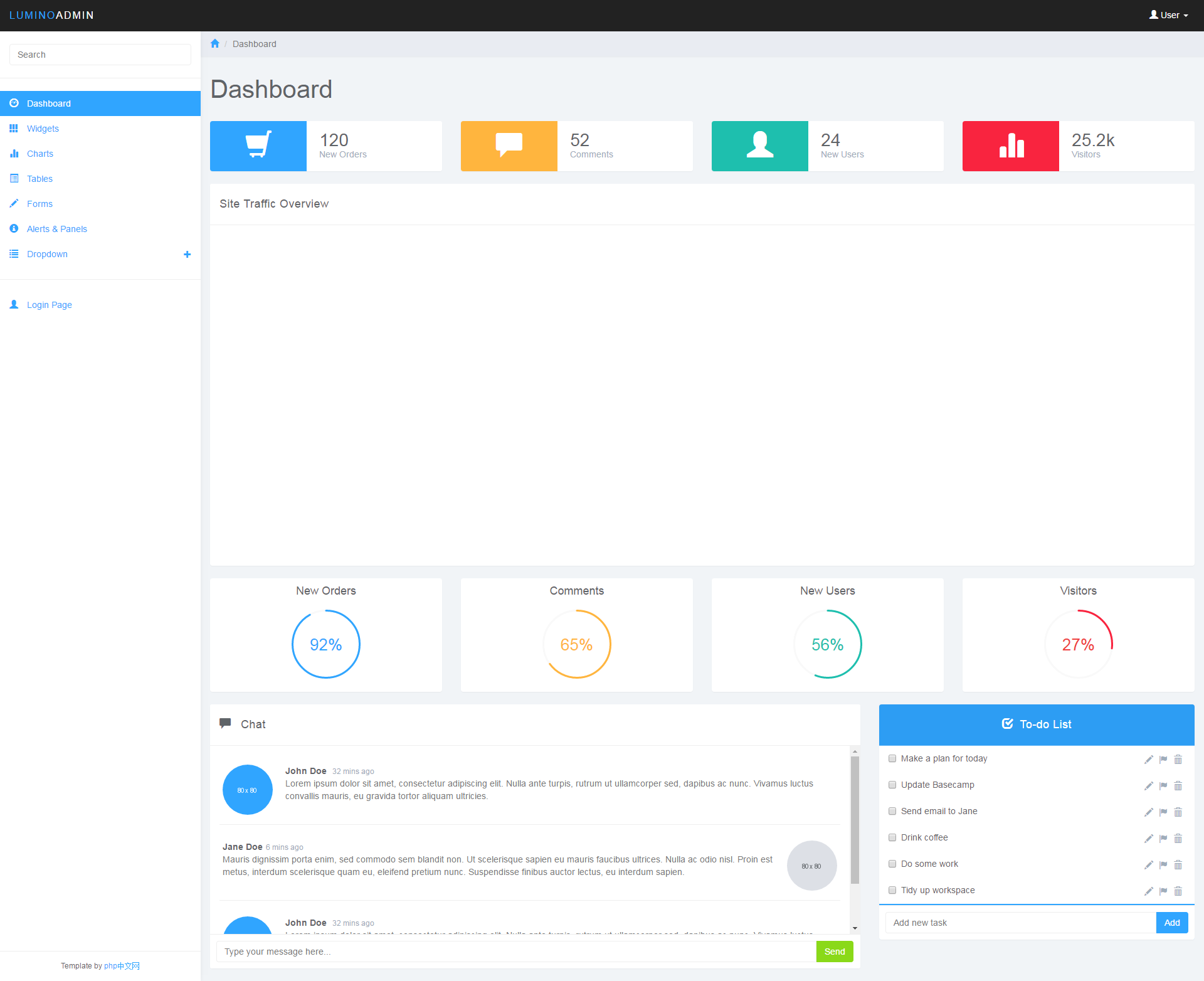Screen dimensions: 1204x981
Task: Click the '120' New Orders value
Action: click(334, 140)
